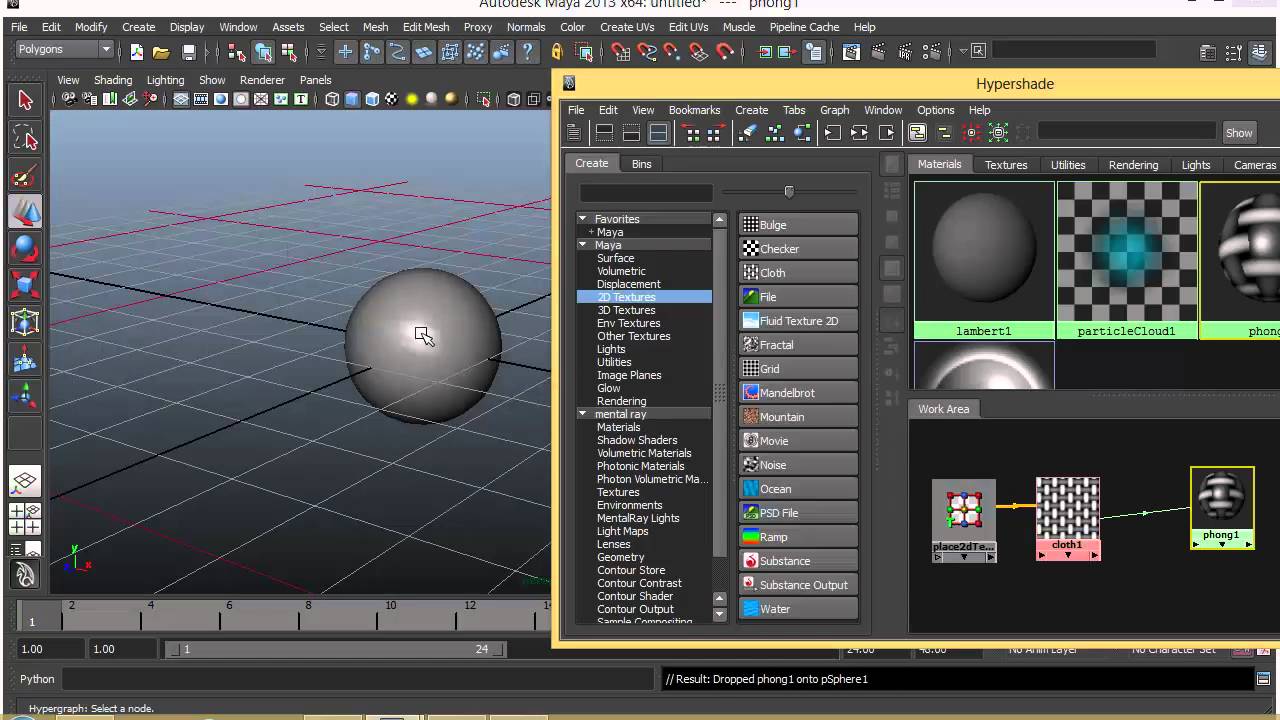This screenshot has width=1280, height=720.
Task: Click Hypershade rearrange graph icon
Action: click(775, 133)
